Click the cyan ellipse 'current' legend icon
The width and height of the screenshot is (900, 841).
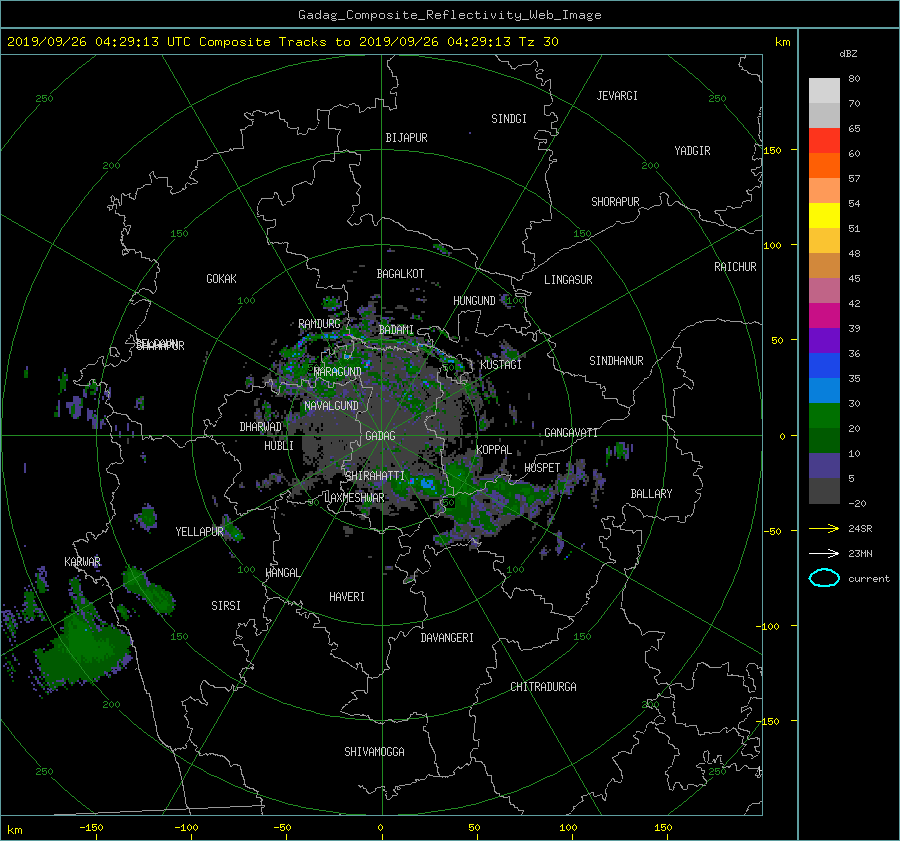(x=824, y=578)
